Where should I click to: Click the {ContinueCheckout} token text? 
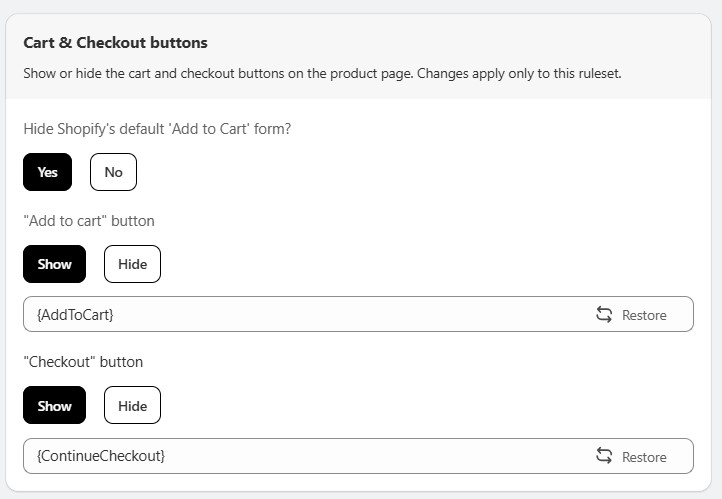coord(101,456)
